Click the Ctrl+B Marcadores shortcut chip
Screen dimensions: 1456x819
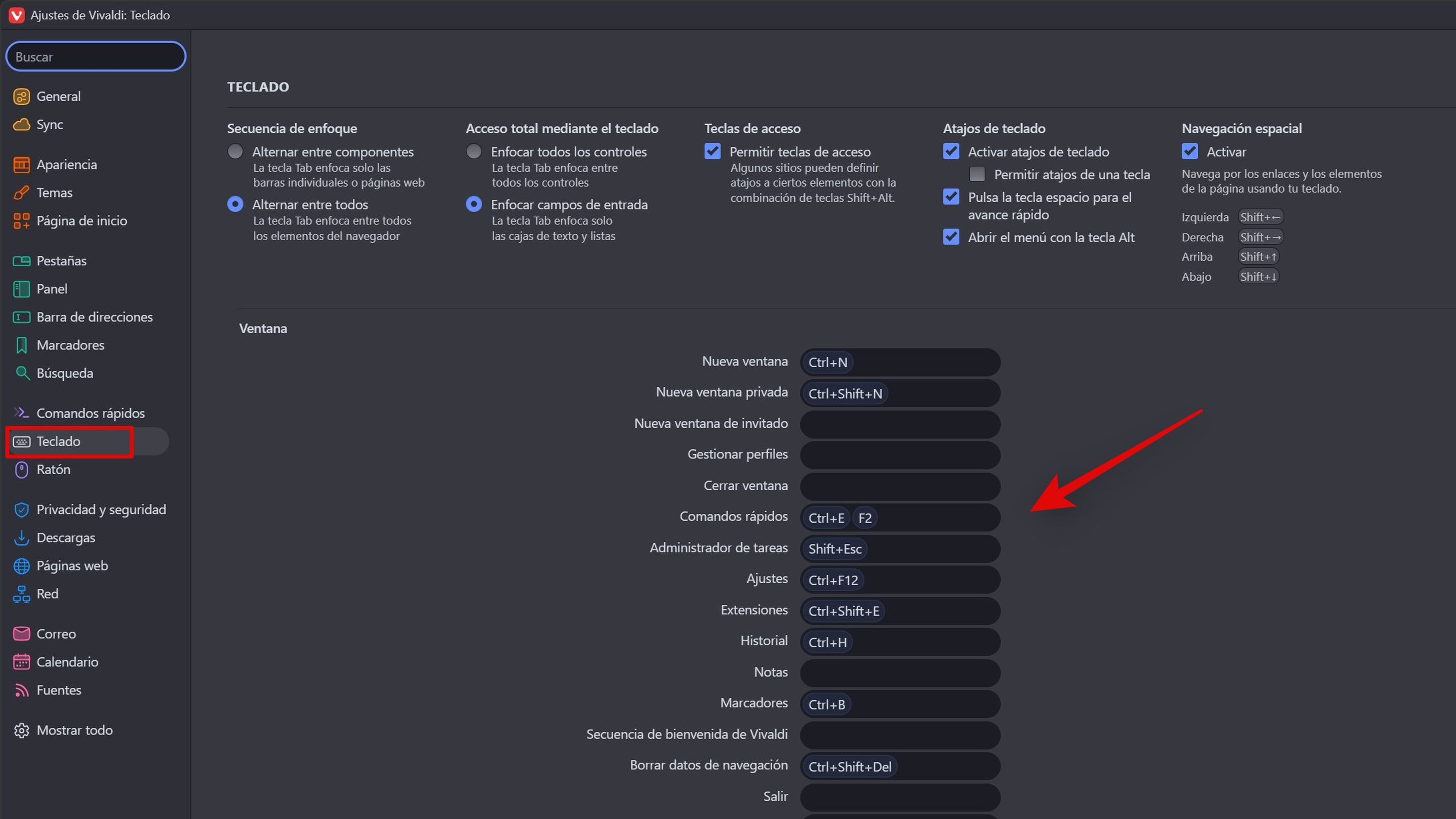tap(827, 704)
